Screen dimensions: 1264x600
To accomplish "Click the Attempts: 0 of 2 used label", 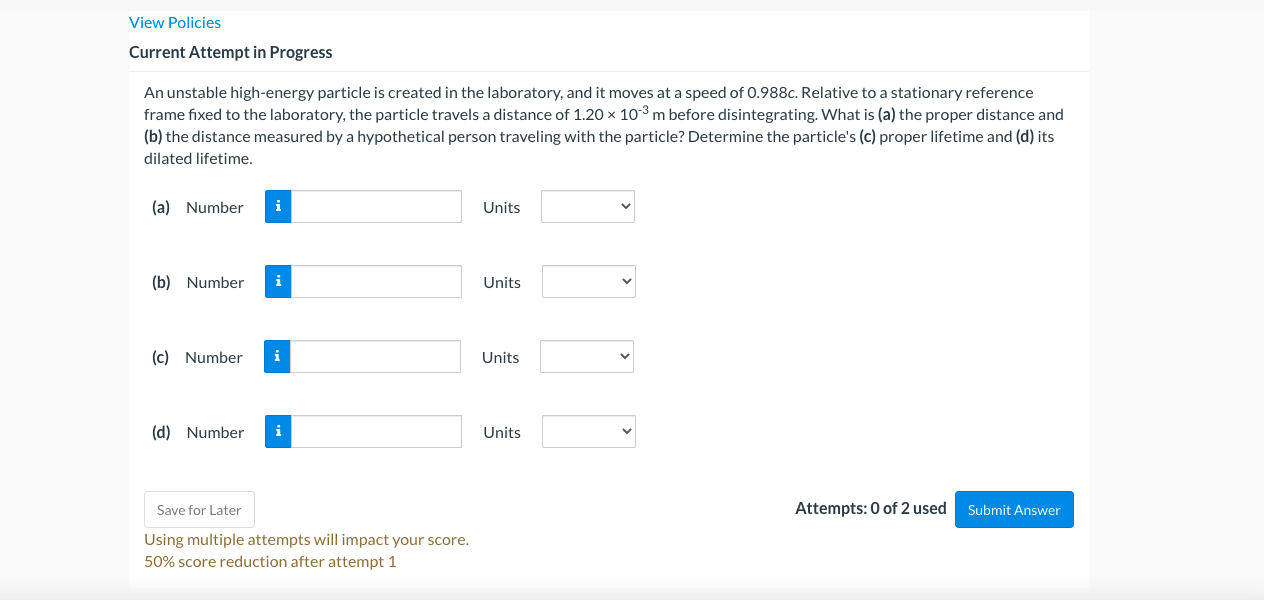I will click(x=870, y=508).
